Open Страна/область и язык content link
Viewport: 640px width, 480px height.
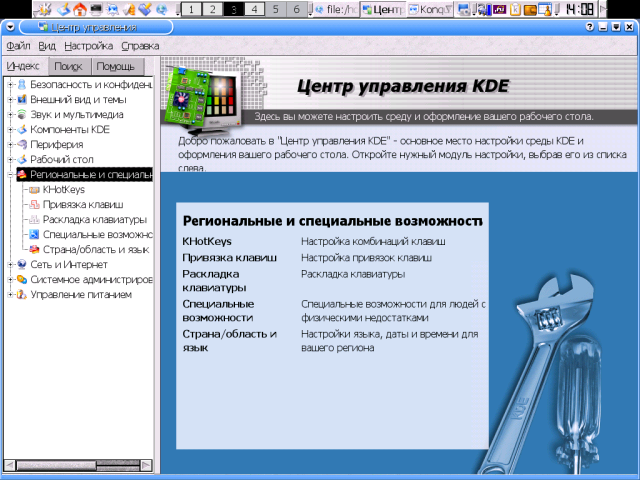[229, 341]
